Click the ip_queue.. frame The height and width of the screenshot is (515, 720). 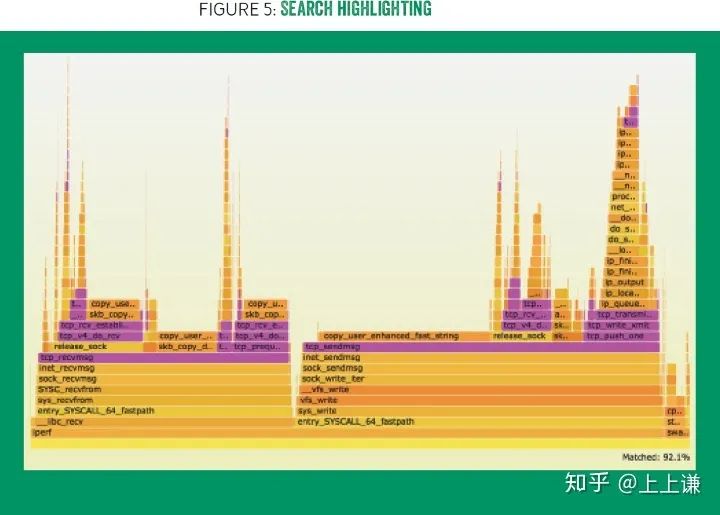click(x=626, y=304)
